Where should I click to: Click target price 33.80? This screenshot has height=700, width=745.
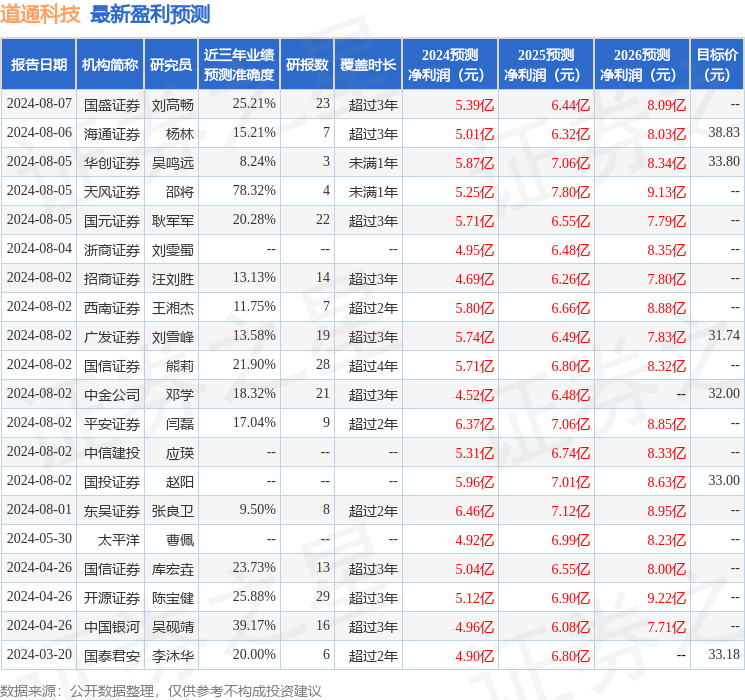click(724, 162)
